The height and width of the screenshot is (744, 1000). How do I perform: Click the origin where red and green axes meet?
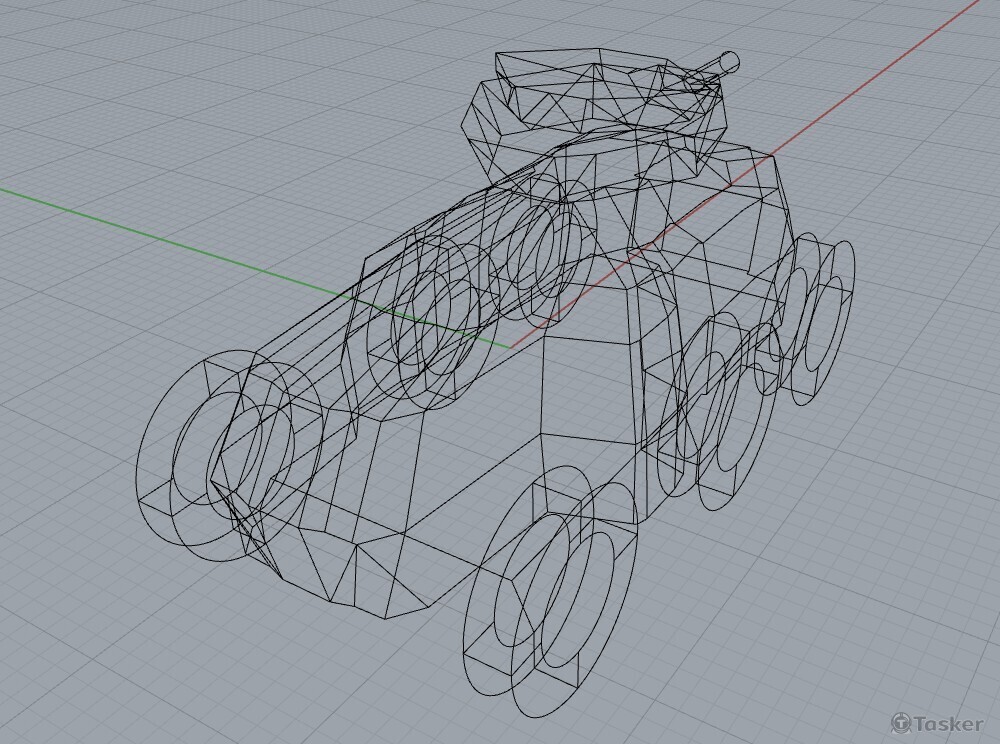click(x=511, y=348)
